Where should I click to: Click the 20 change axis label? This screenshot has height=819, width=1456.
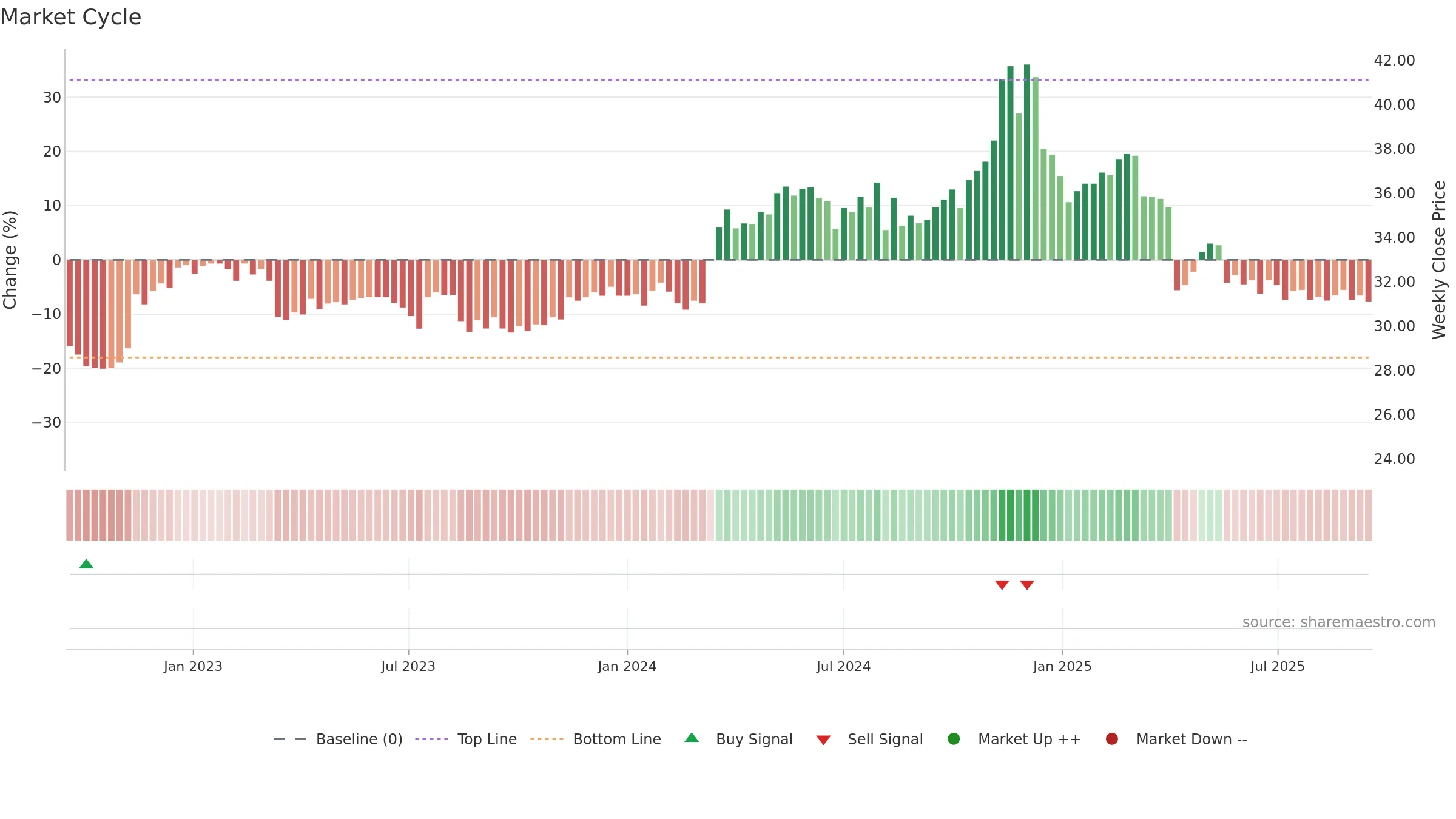point(52,152)
